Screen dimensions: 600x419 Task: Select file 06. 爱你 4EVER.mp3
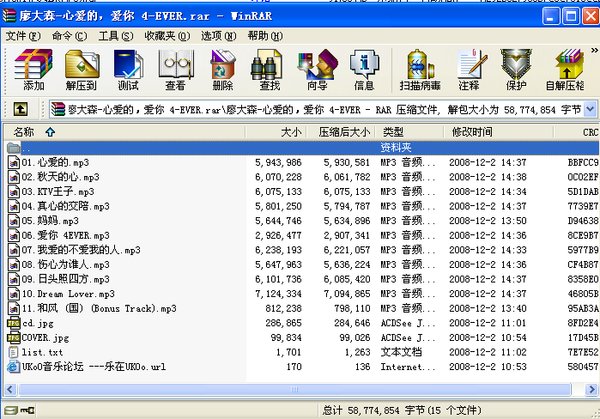[303, 235]
